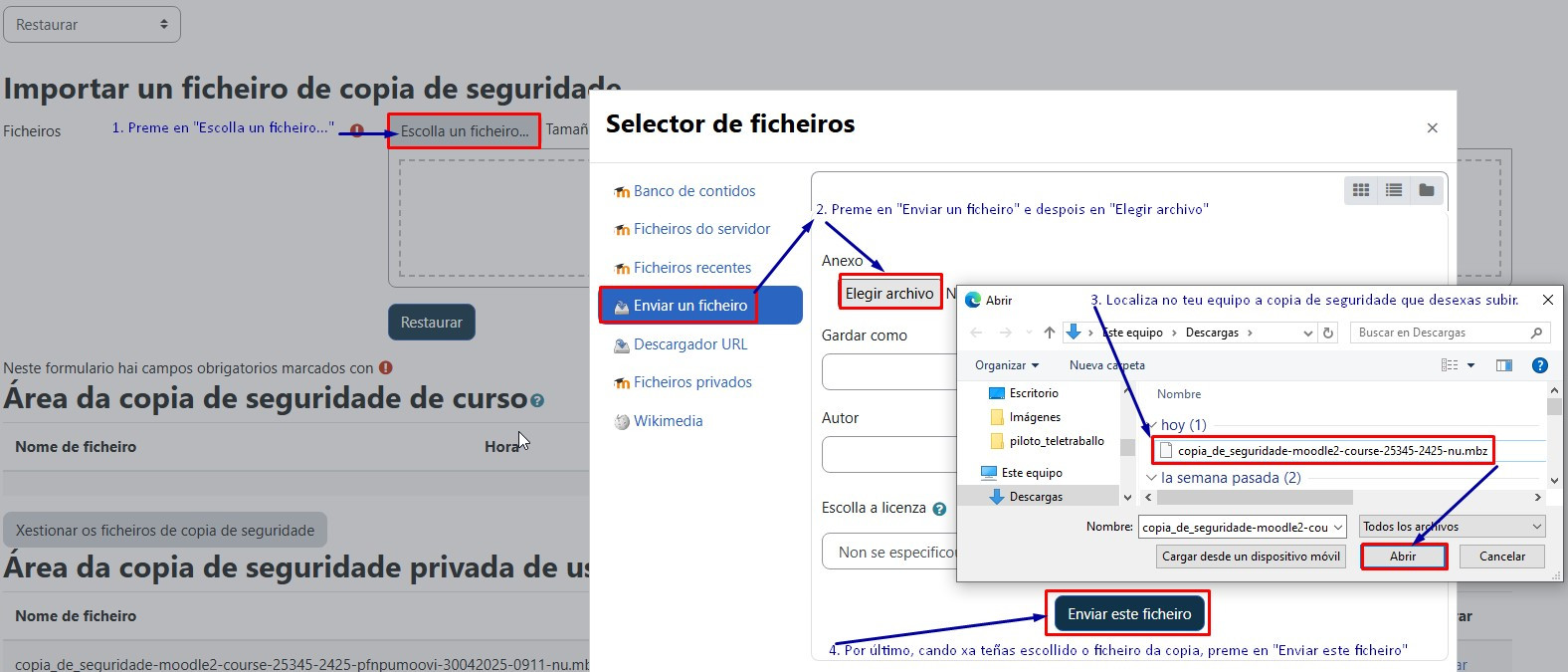Open the Organizar menu dropdown
Viewport: 1568px width, 672px height.
1007,365
